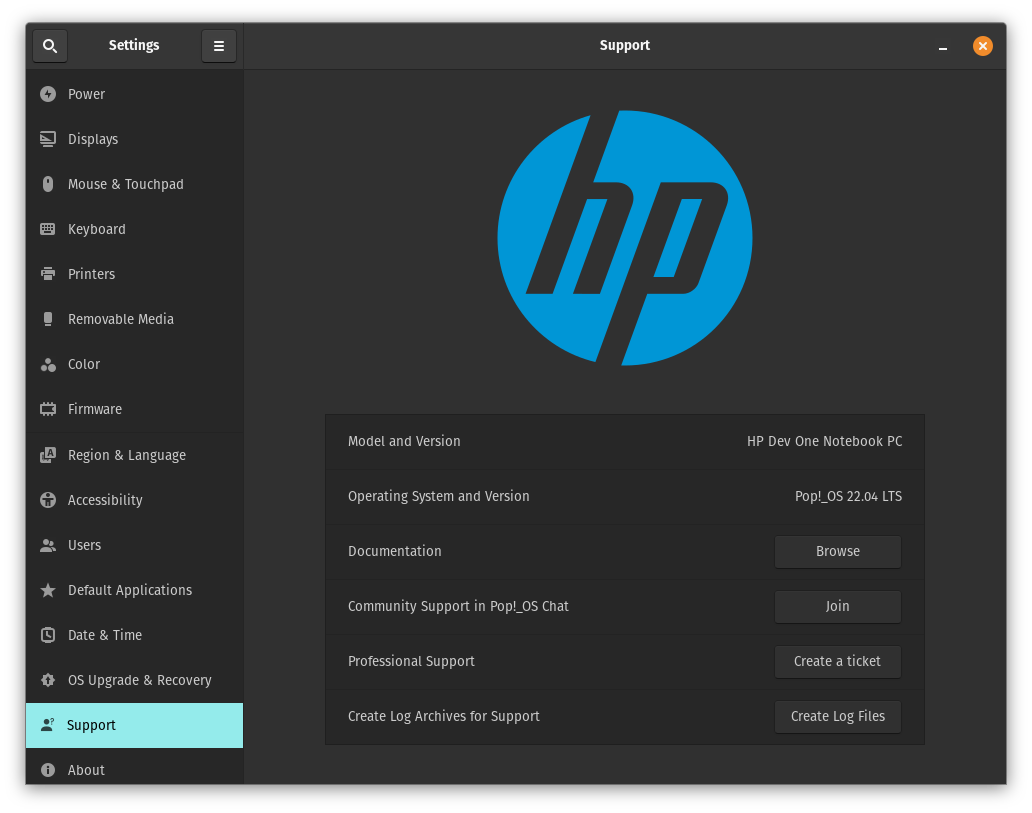Click the Accessibility person icon
The image size is (1032, 813).
point(48,500)
